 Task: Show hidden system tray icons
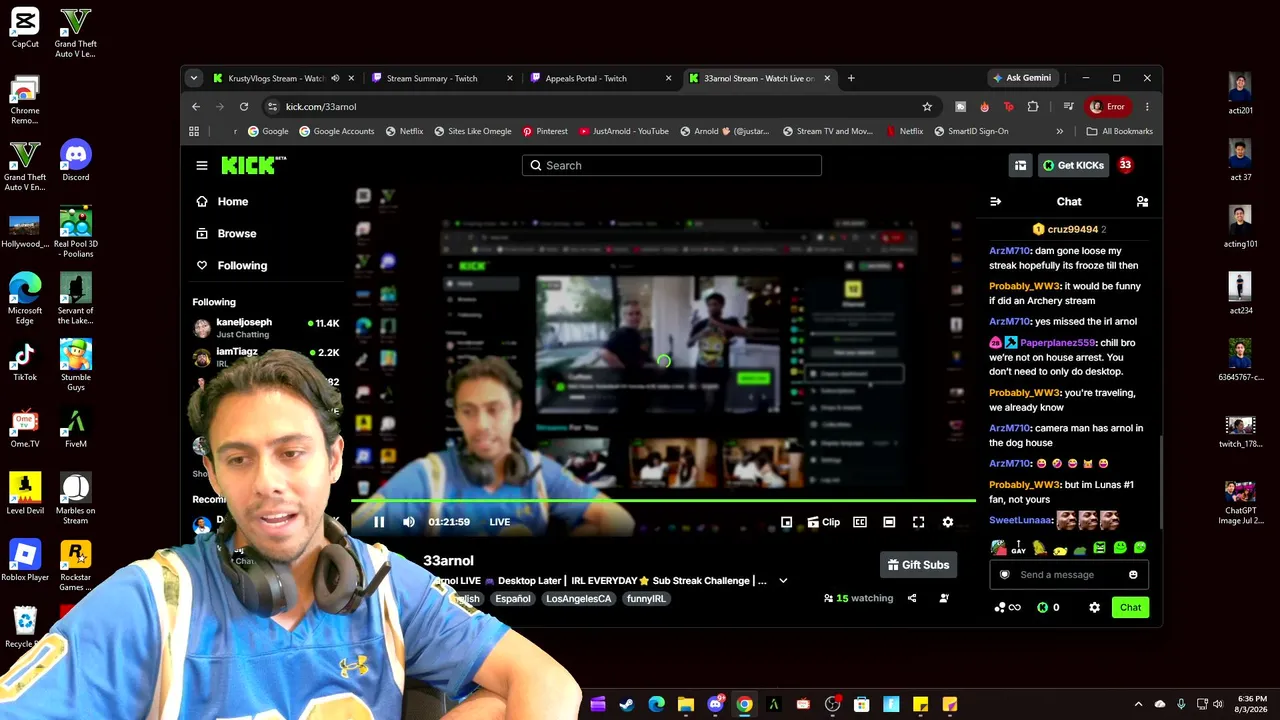1138,704
